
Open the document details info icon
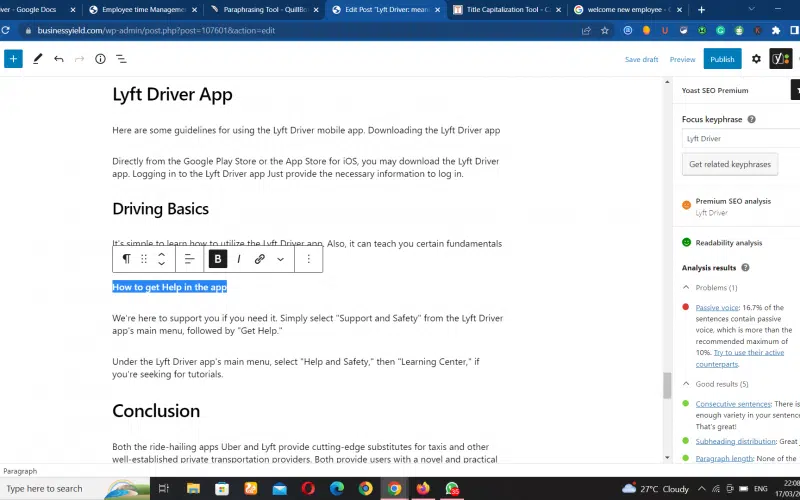(100, 59)
